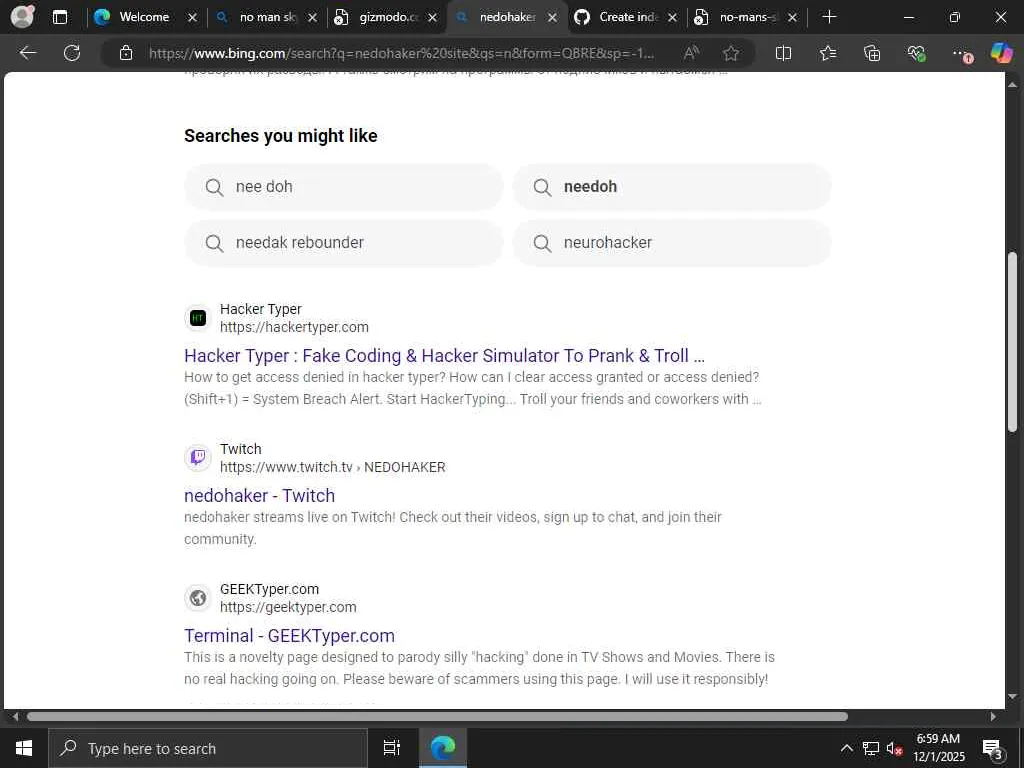Open the clock showing 6:59 AM
This screenshot has width=1024, height=768.
pos(938,748)
